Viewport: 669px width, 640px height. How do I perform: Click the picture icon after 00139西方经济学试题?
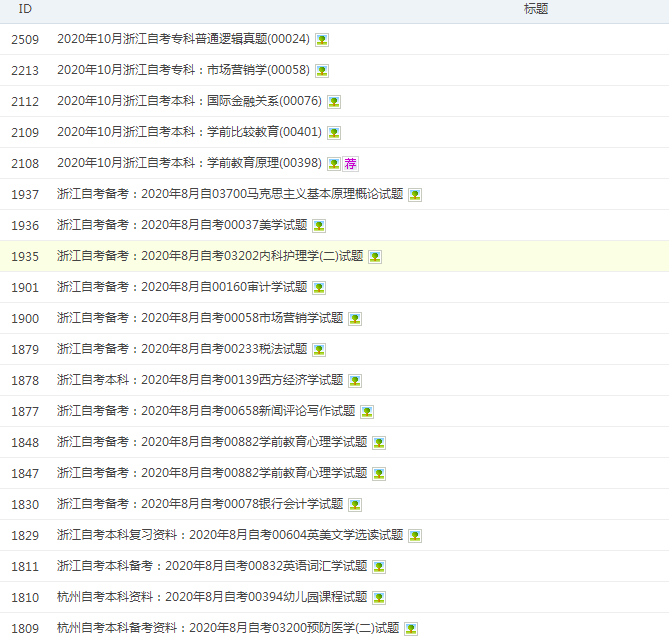(x=355, y=381)
